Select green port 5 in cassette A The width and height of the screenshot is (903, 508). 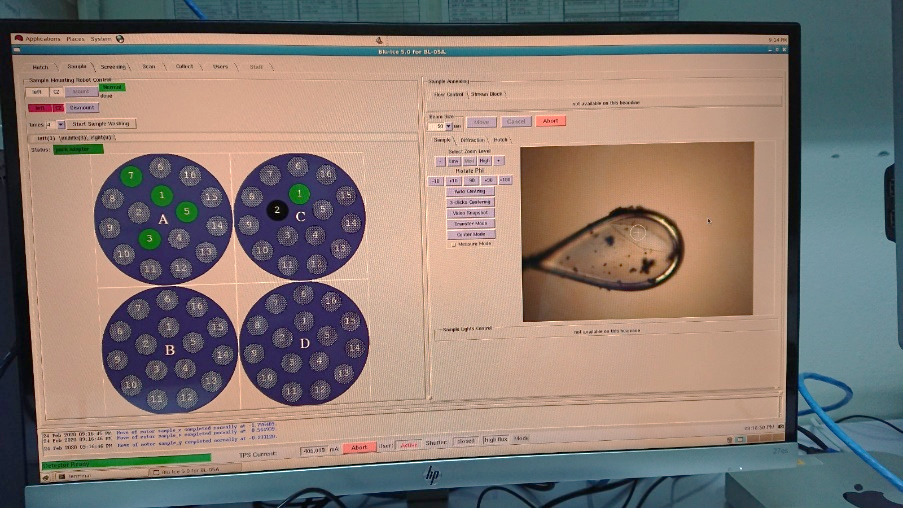(185, 211)
